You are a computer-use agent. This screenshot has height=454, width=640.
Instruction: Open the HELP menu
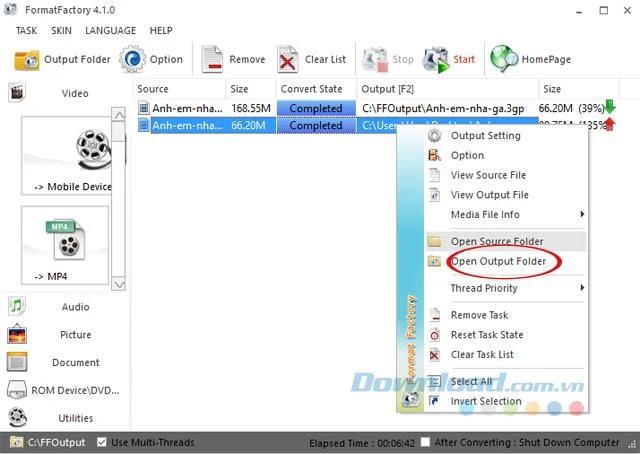(161, 31)
